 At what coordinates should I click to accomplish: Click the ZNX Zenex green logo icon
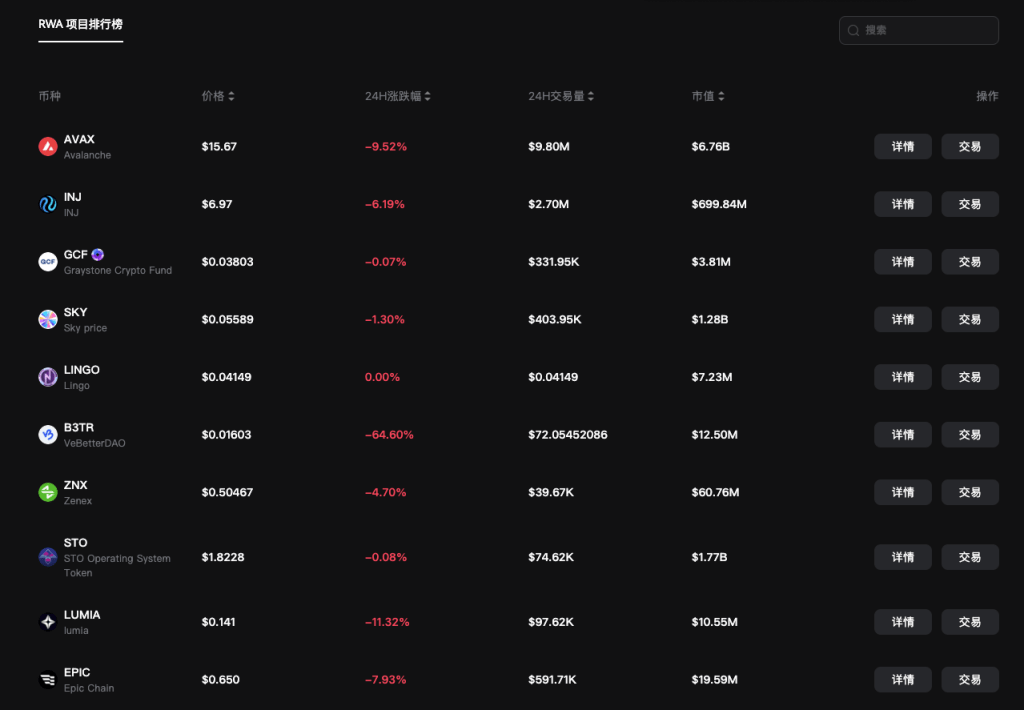[x=48, y=492]
